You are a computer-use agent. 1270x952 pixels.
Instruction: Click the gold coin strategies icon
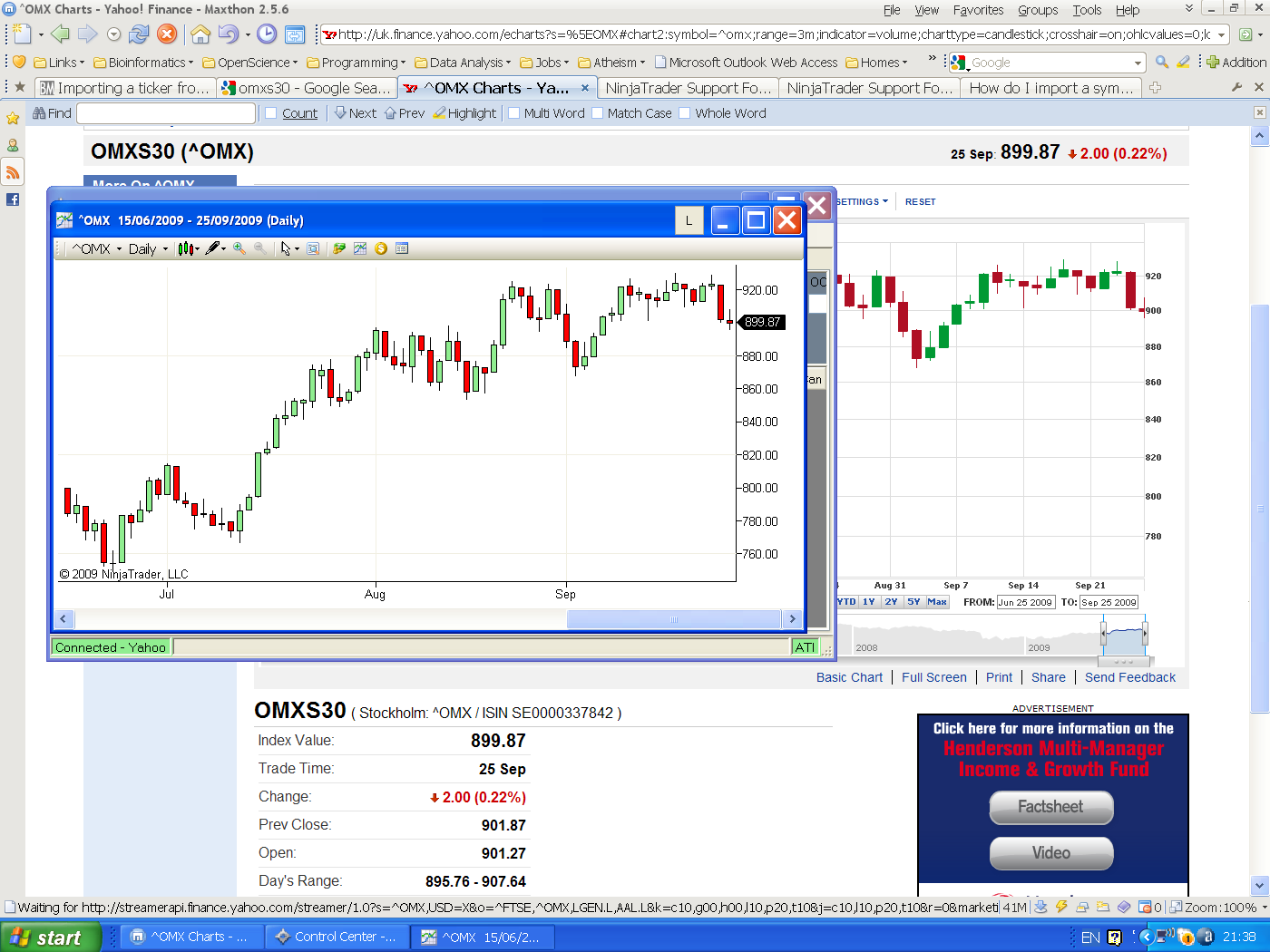[x=381, y=248]
